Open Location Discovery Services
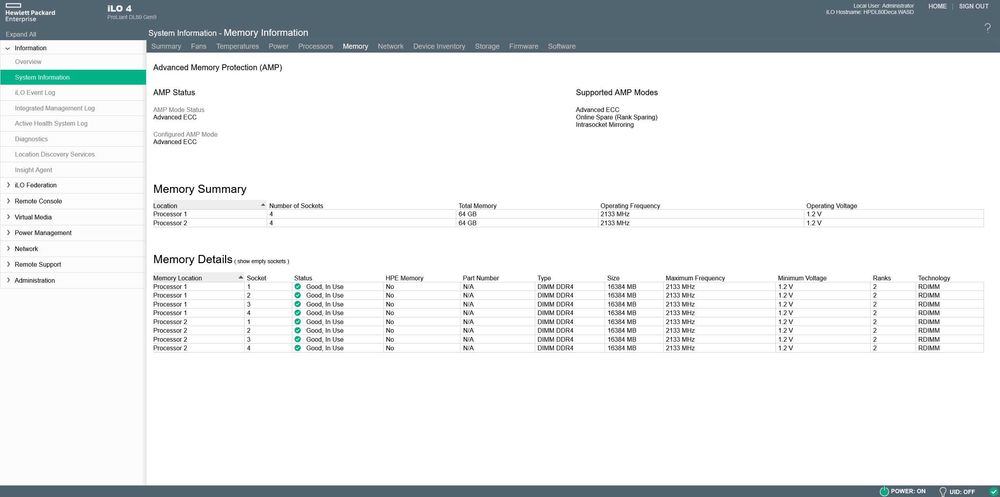 point(55,154)
